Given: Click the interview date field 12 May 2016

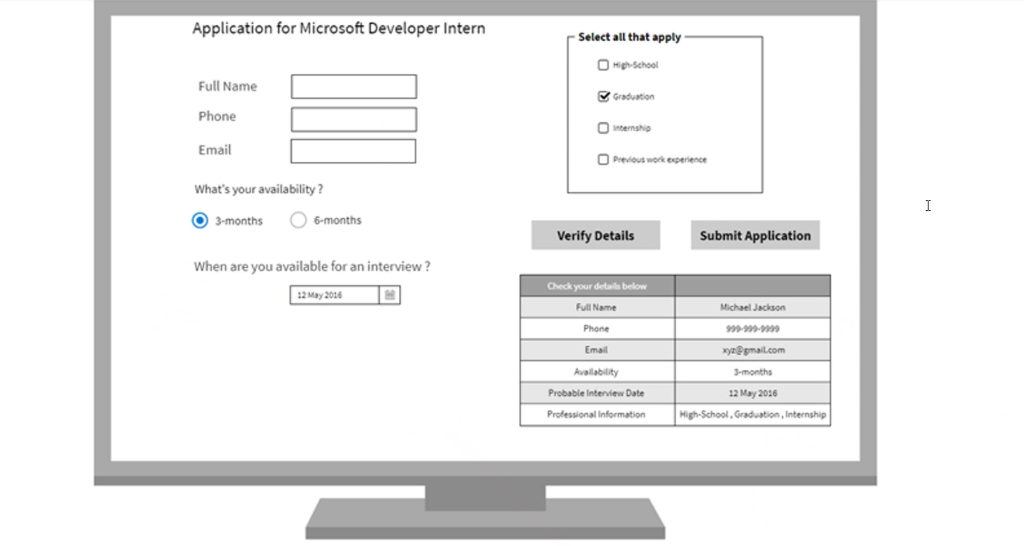Looking at the screenshot, I should point(334,295).
